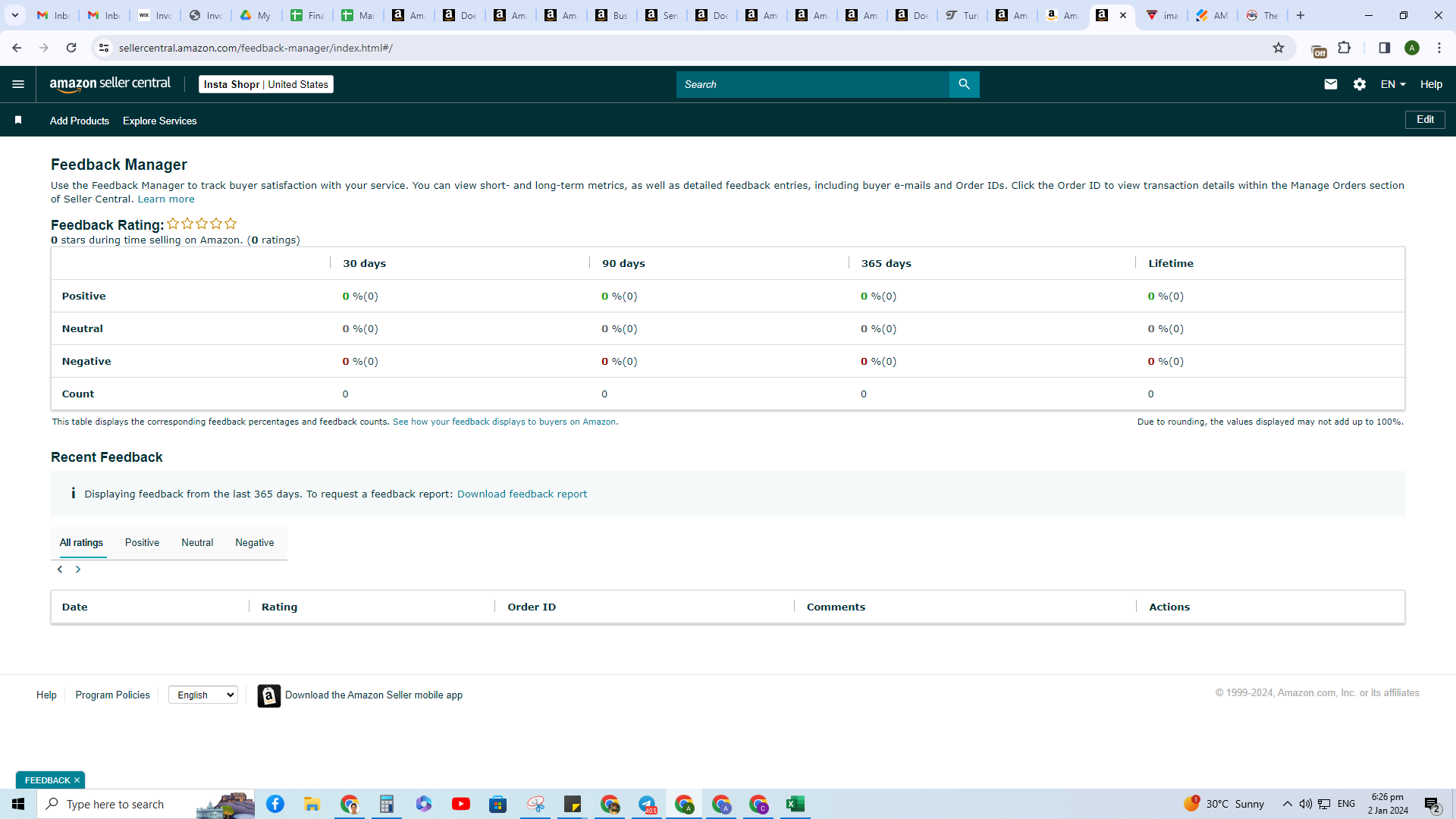Image resolution: width=1456 pixels, height=819 pixels.
Task: Open the Chrome side panel icon
Action: click(x=1384, y=48)
